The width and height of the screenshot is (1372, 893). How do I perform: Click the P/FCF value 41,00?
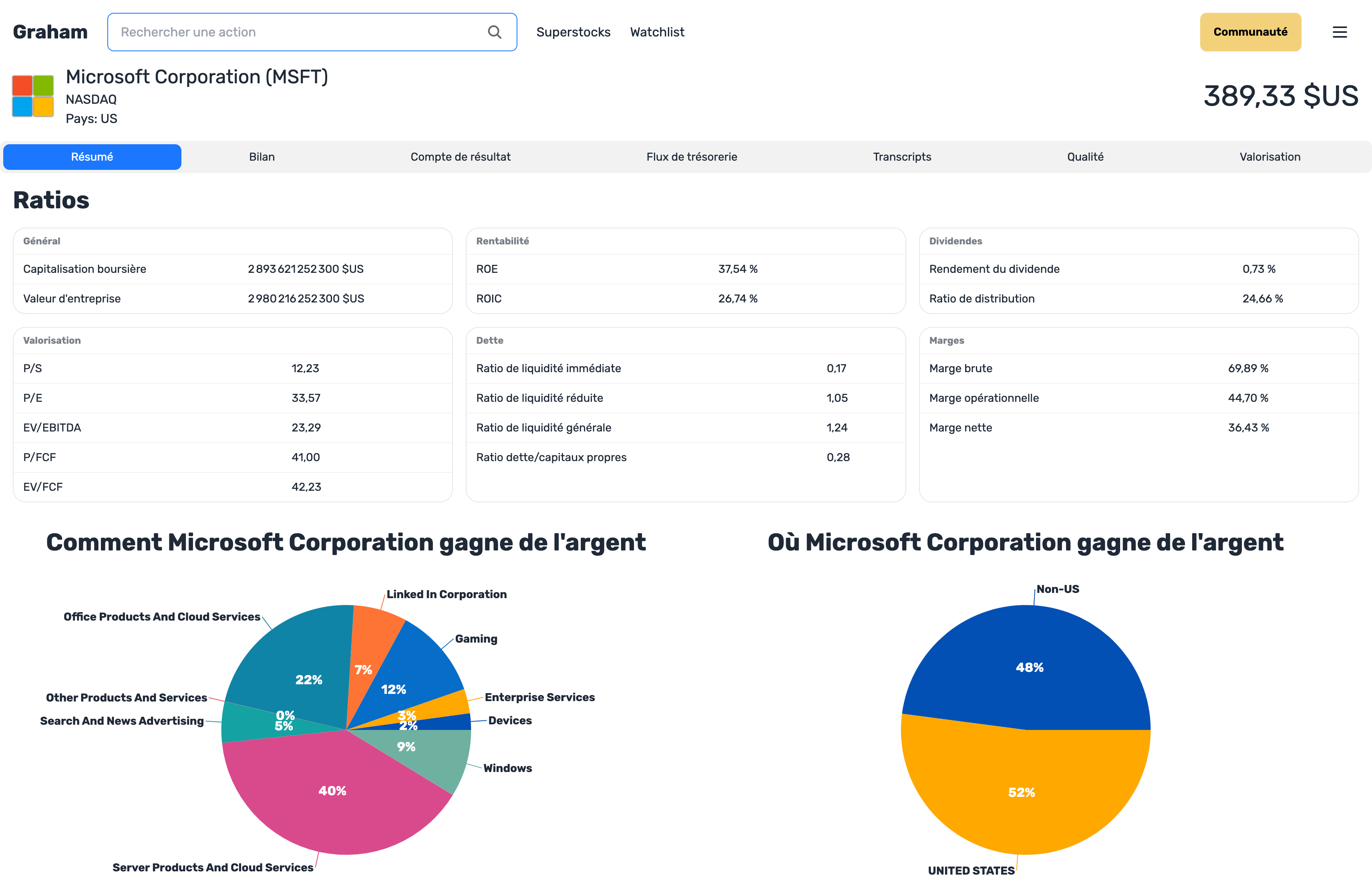[306, 457]
